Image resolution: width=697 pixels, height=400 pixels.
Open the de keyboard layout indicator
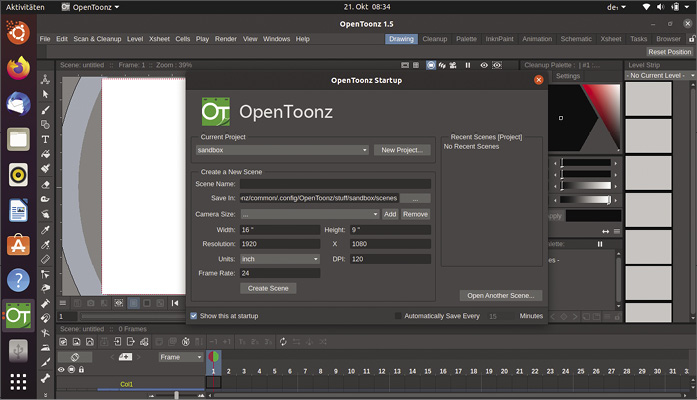click(x=616, y=7)
